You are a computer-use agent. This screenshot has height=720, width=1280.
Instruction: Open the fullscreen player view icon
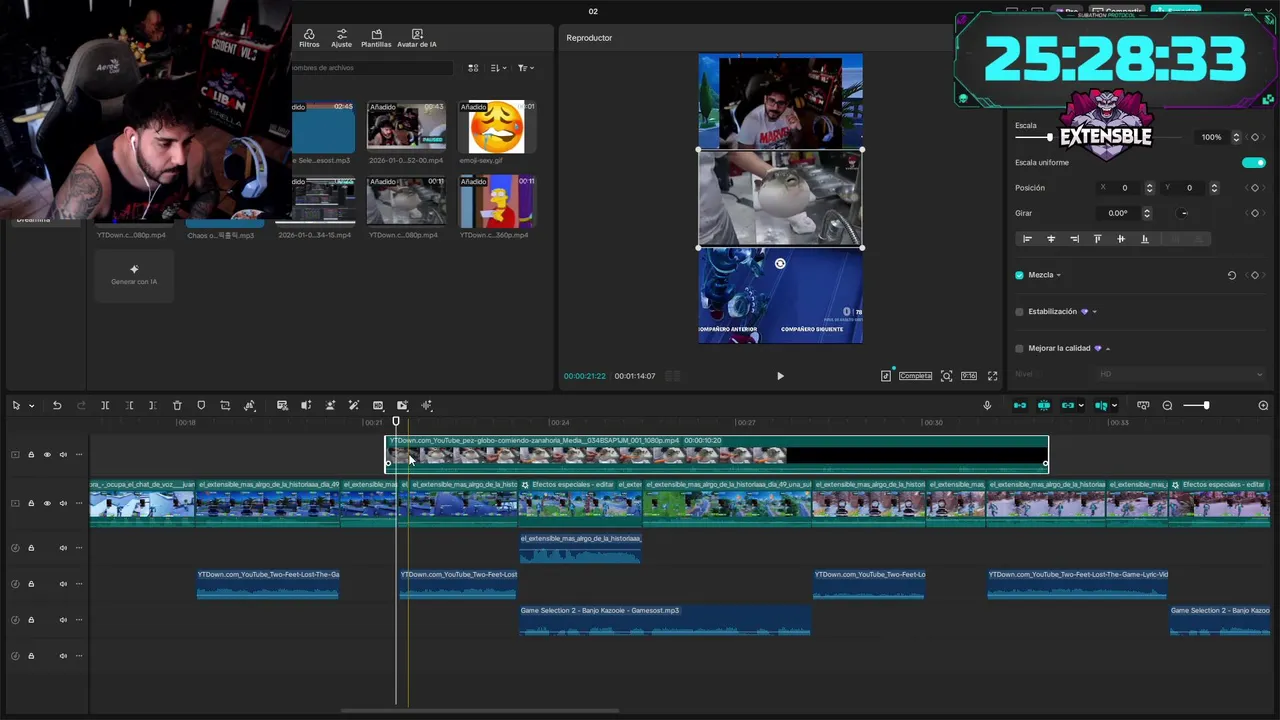pyautogui.click(x=992, y=376)
